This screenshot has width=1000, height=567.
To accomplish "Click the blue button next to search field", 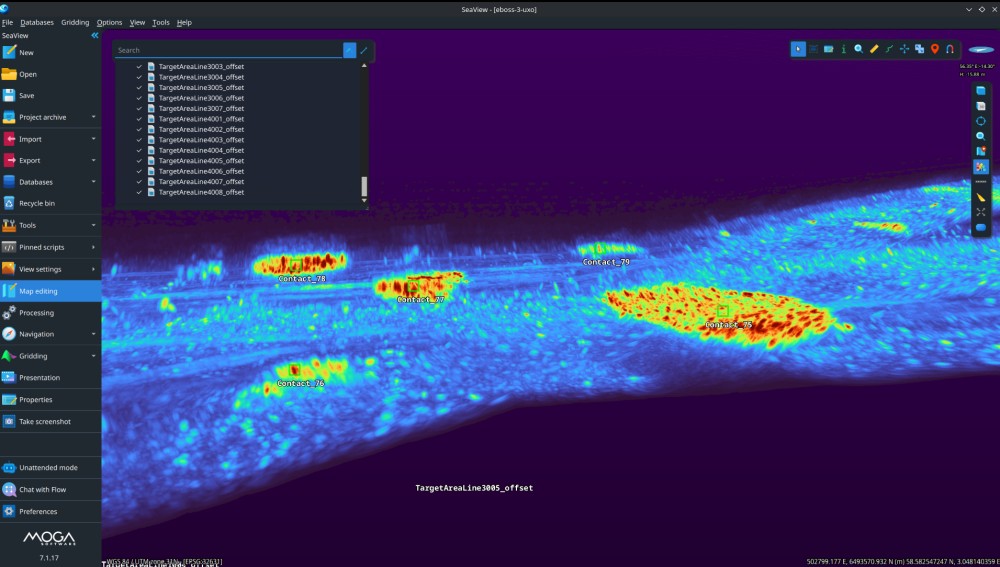I will tap(349, 50).
